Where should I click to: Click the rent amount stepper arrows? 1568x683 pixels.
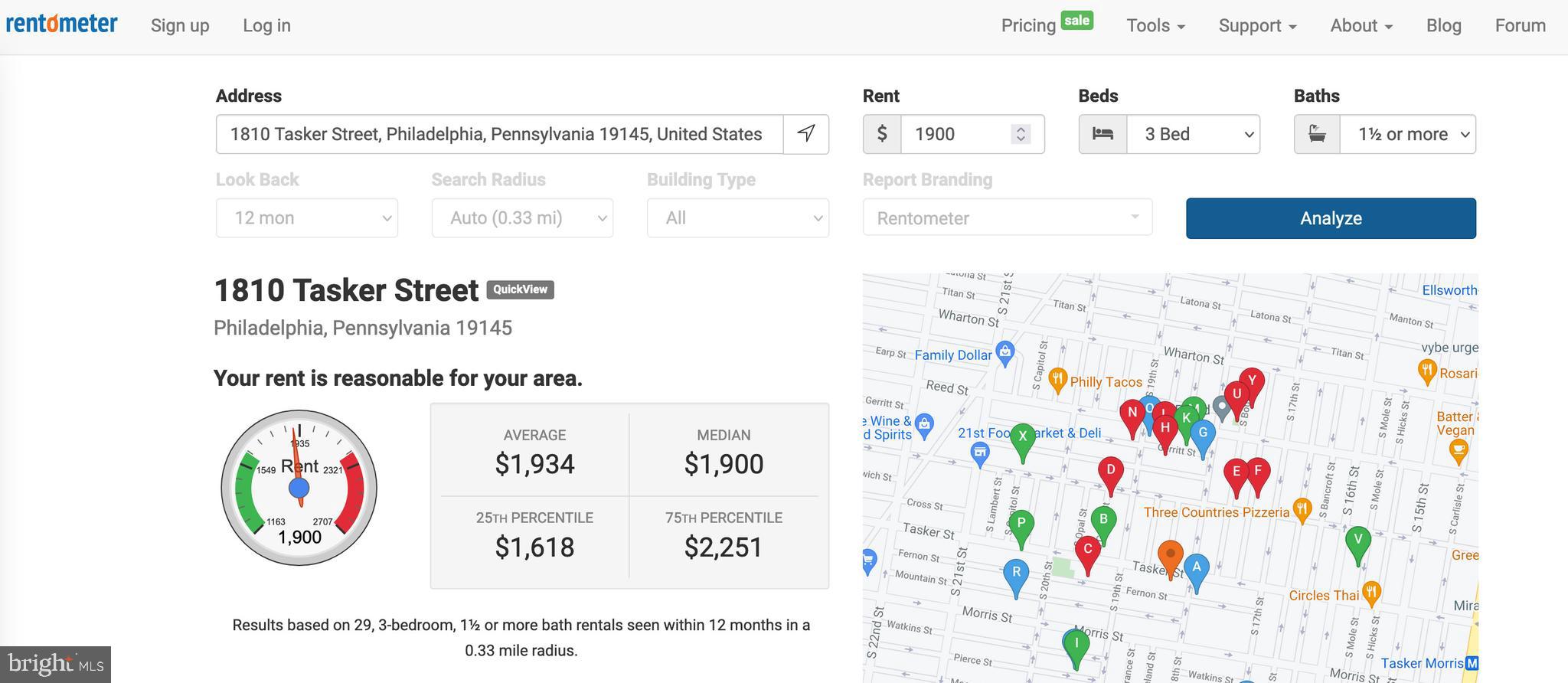tap(1021, 134)
